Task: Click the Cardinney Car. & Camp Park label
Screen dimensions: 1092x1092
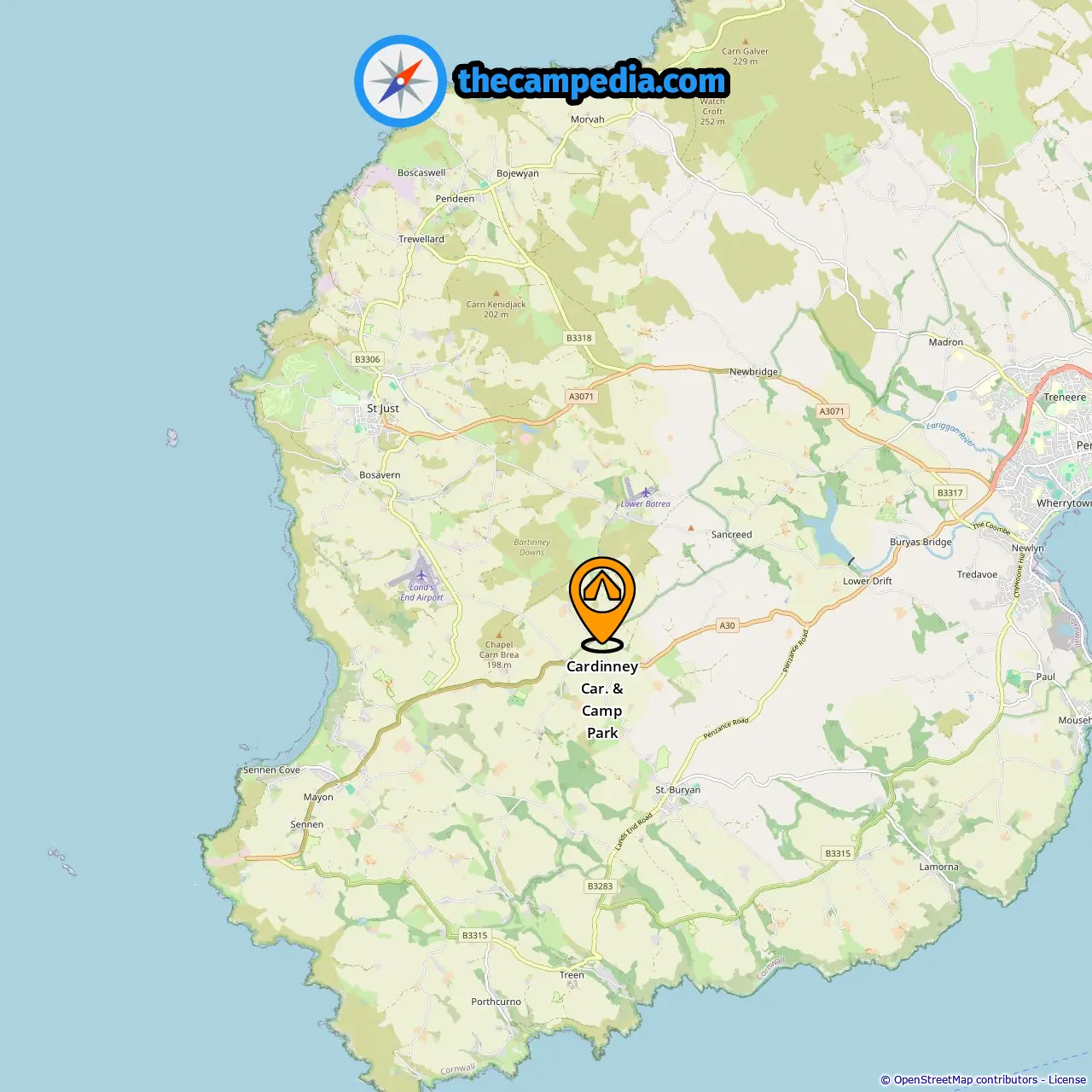Action: point(602,700)
